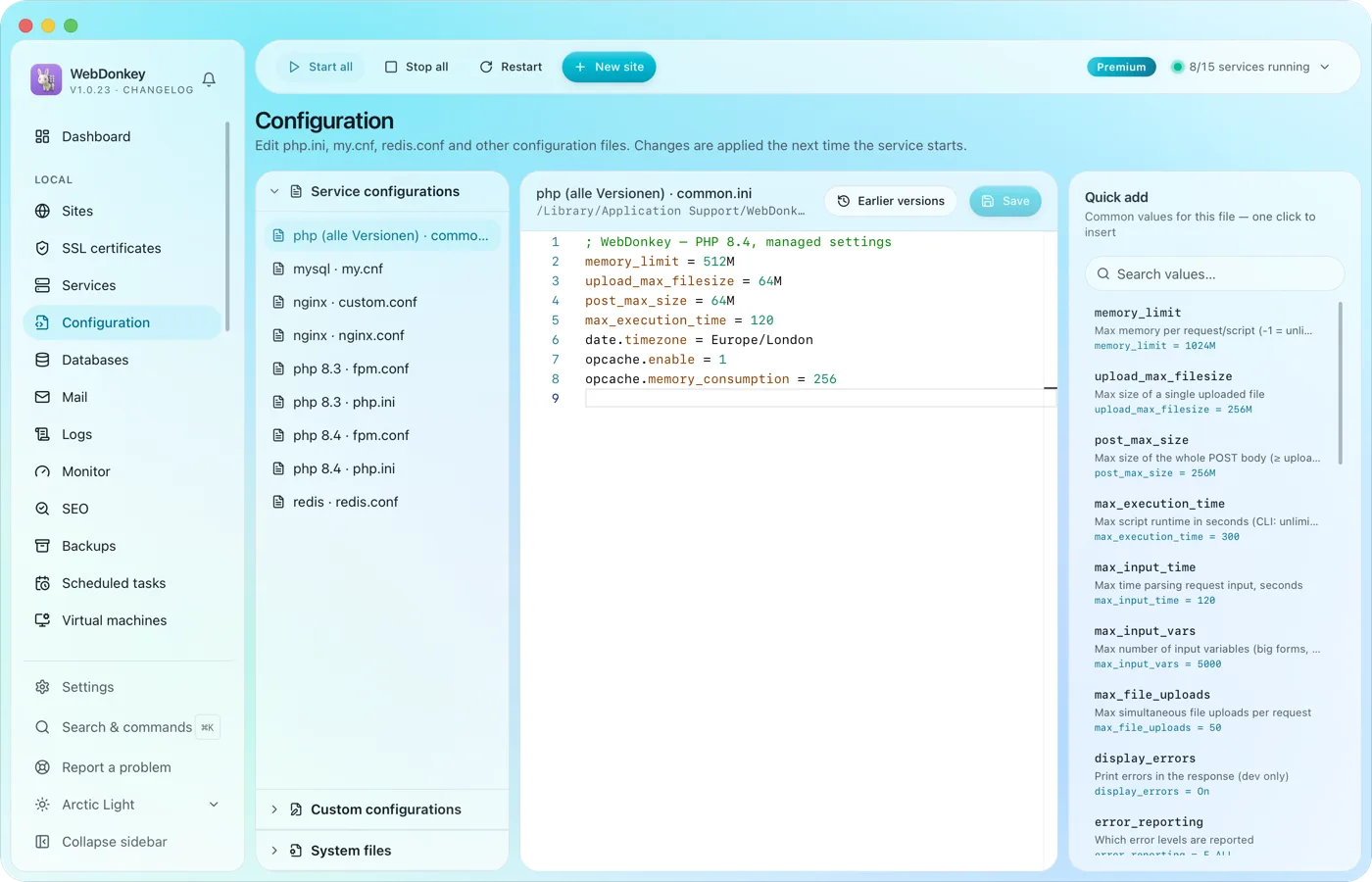1372x882 pixels.
Task: Click the Virtual machines icon
Action: pyautogui.click(x=42, y=620)
